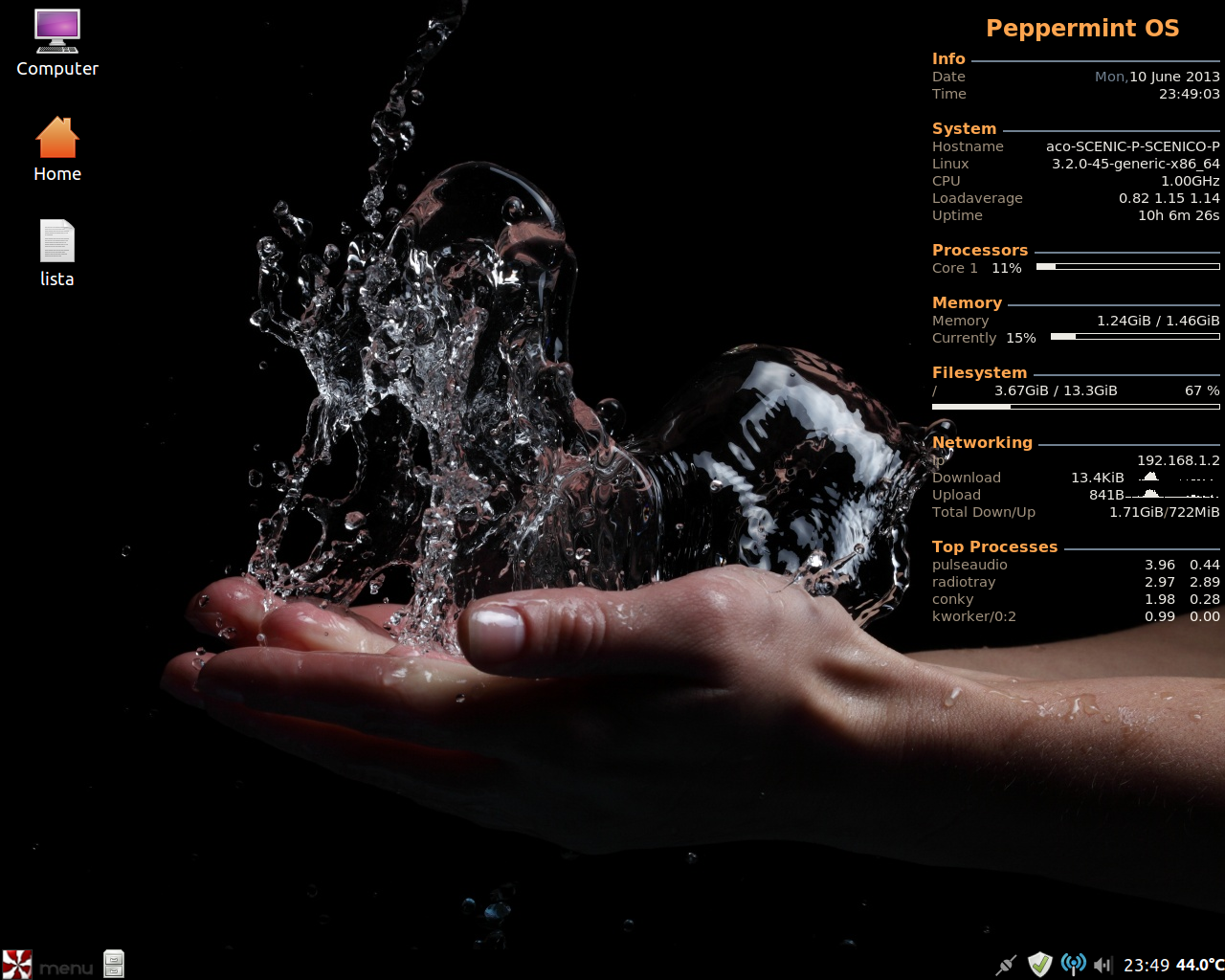Viewport: 1225px width, 980px height.
Task: Click the download speed 13.4KiB
Action: [x=1098, y=478]
